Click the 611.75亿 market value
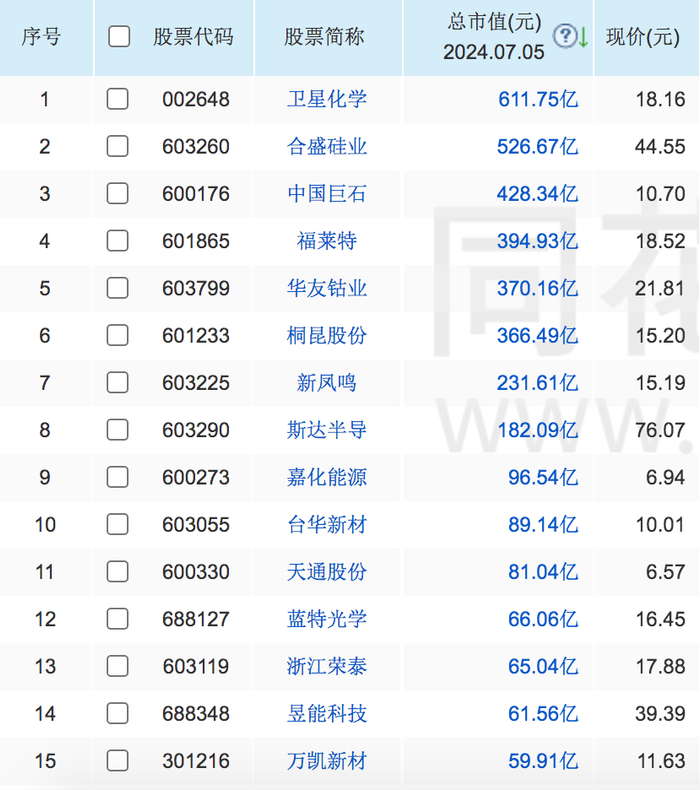The width and height of the screenshot is (700, 790). [x=538, y=99]
